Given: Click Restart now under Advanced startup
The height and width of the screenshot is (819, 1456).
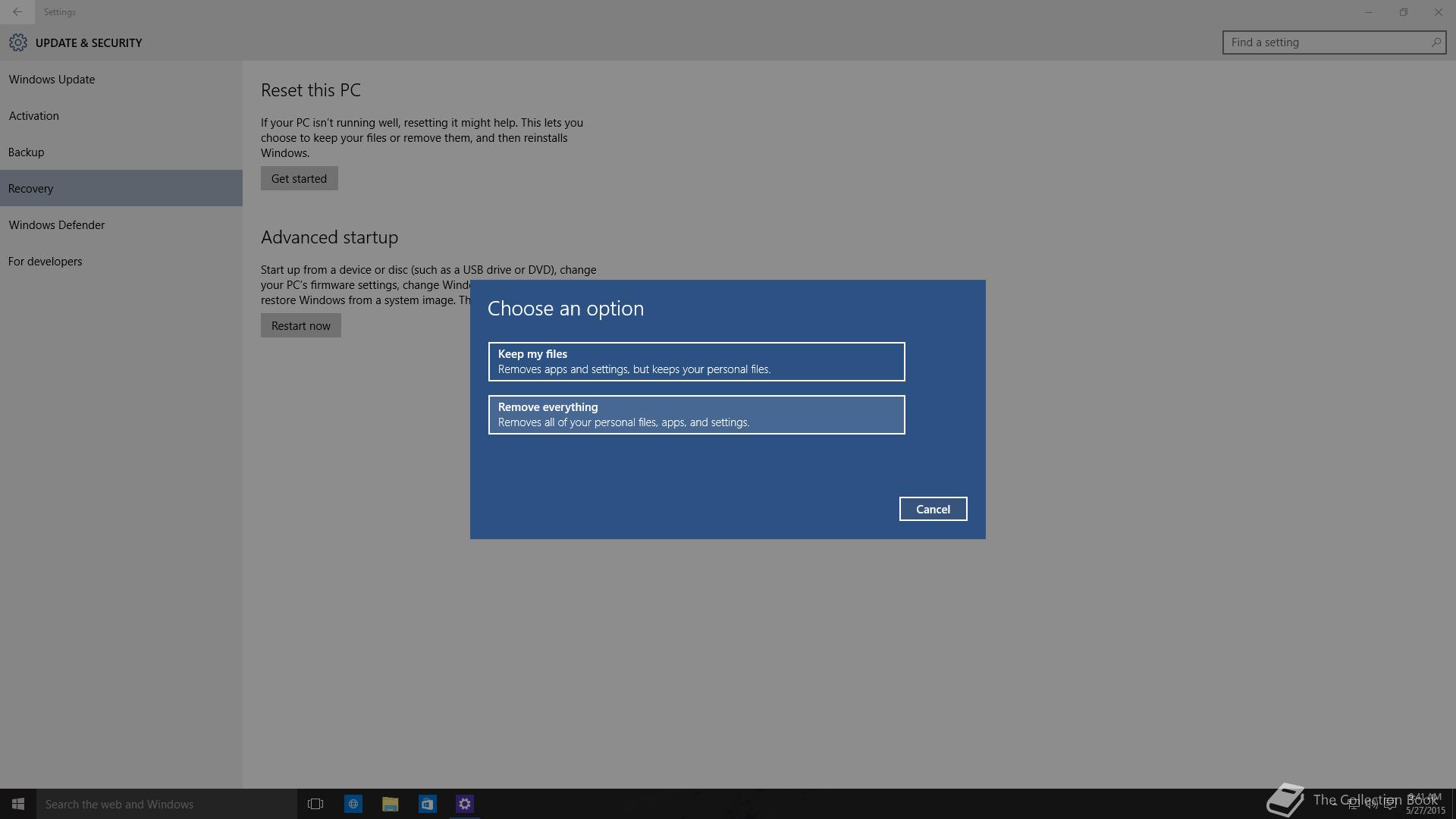Looking at the screenshot, I should (x=300, y=325).
